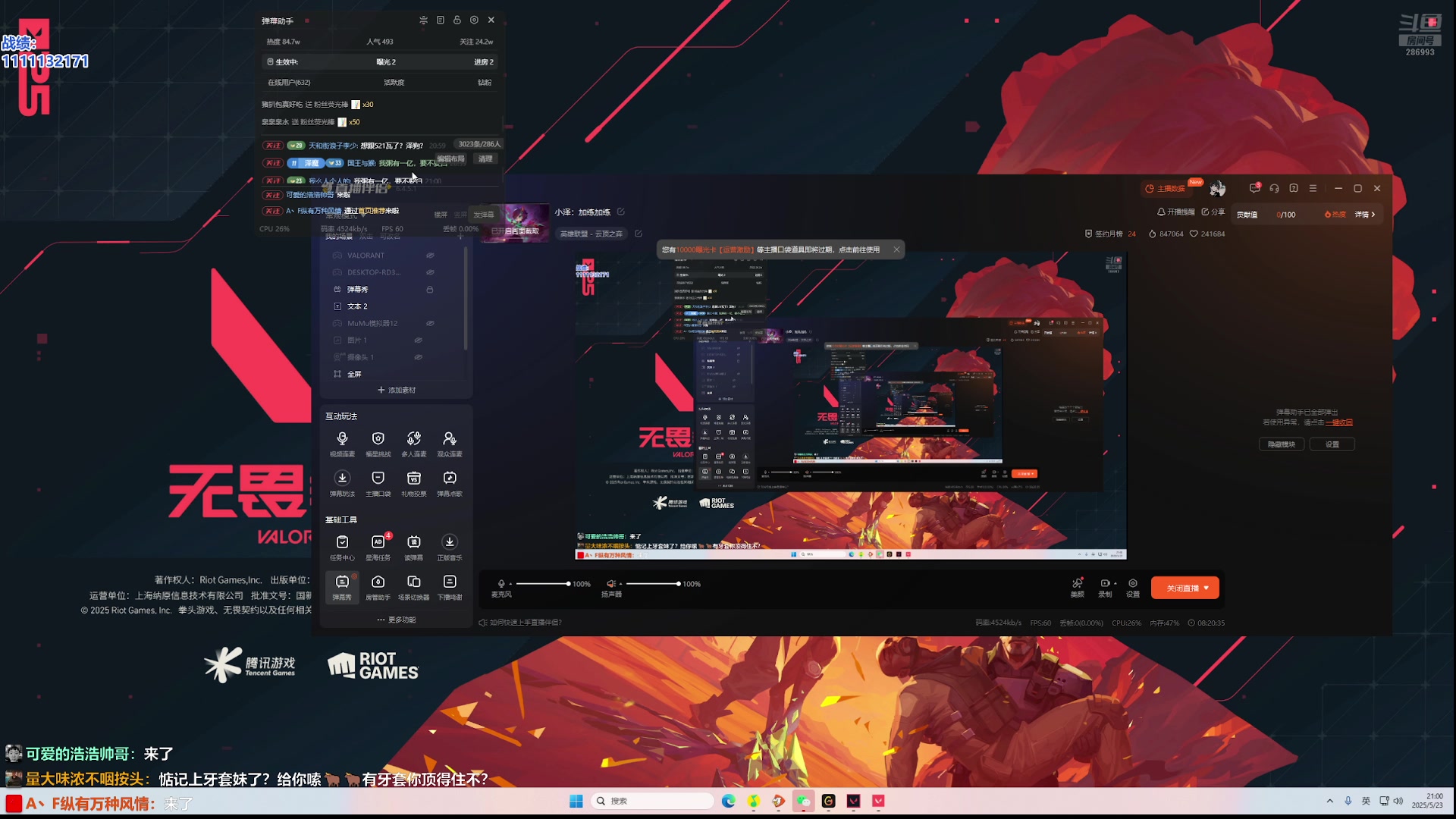This screenshot has height=819, width=1456.
Task: Open 设置 settings in bottom bar
Action: click(x=1132, y=588)
